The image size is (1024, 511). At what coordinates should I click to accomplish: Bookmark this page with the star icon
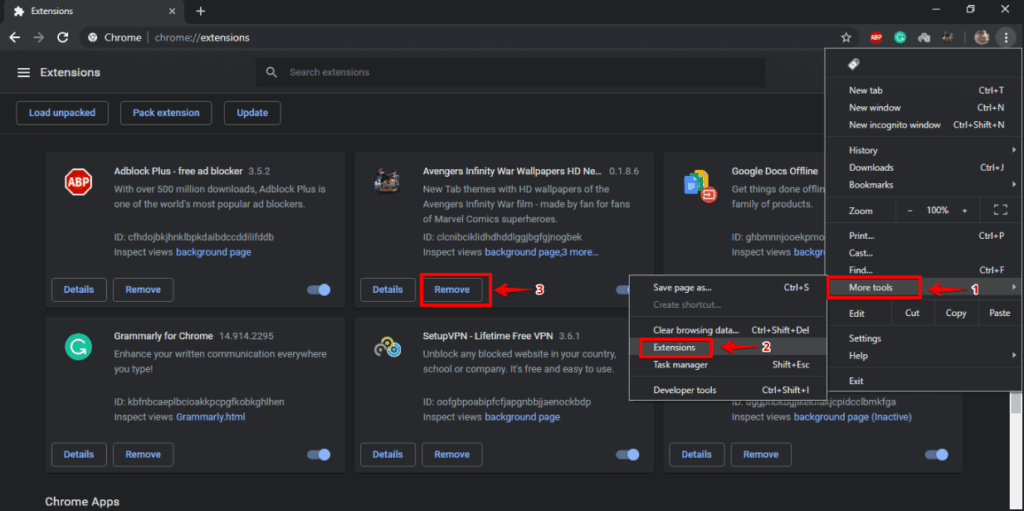[846, 37]
